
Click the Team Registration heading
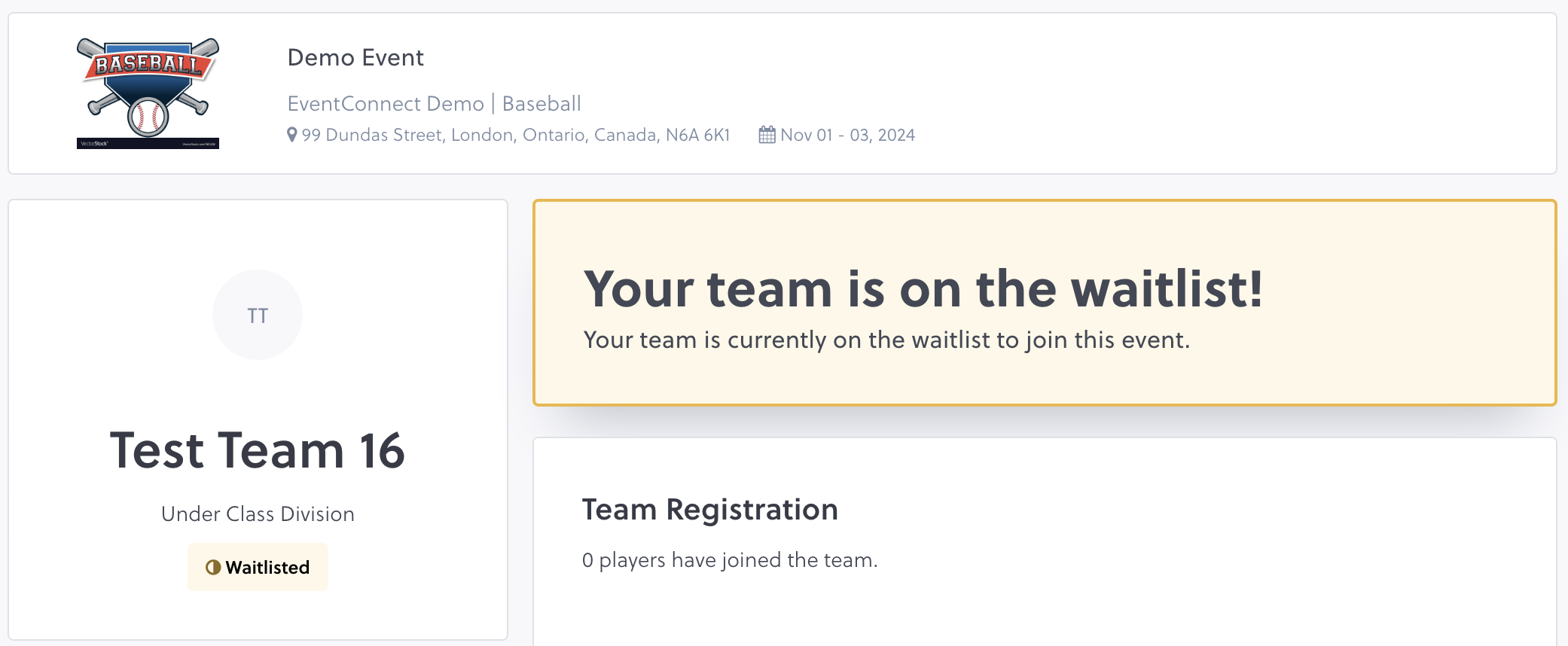(x=709, y=510)
